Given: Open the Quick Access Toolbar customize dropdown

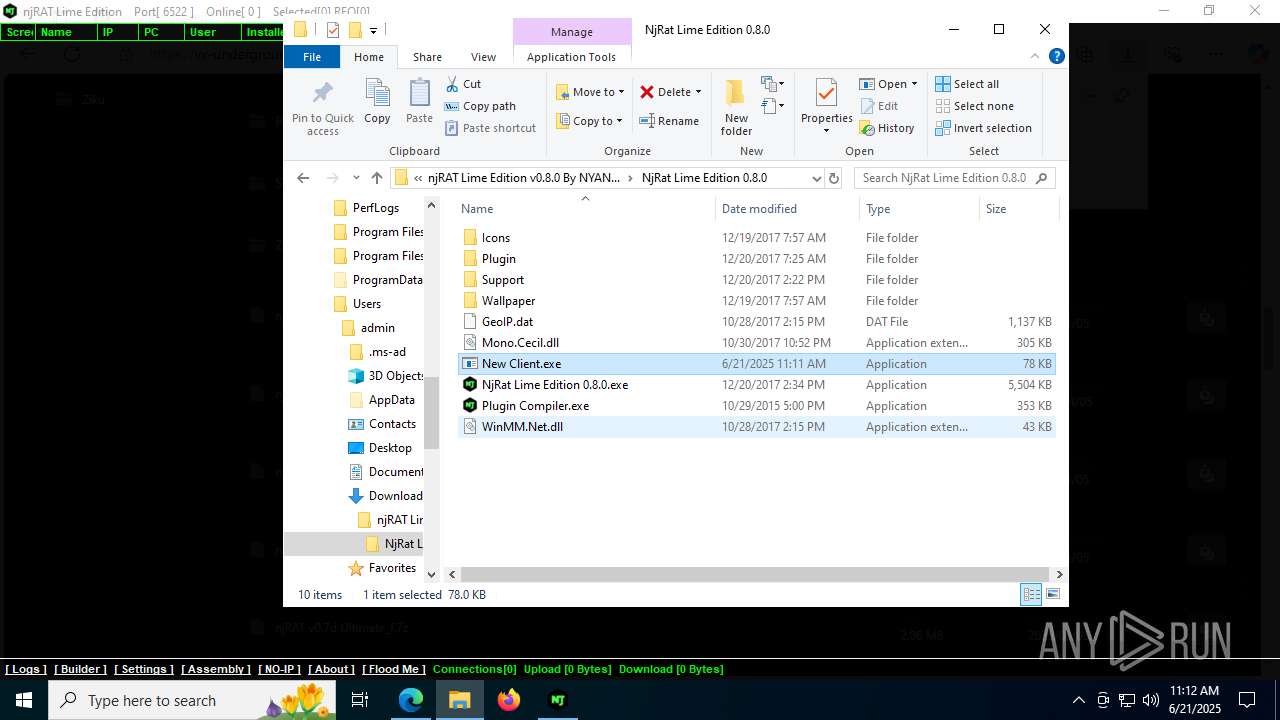Looking at the screenshot, I should point(374,30).
